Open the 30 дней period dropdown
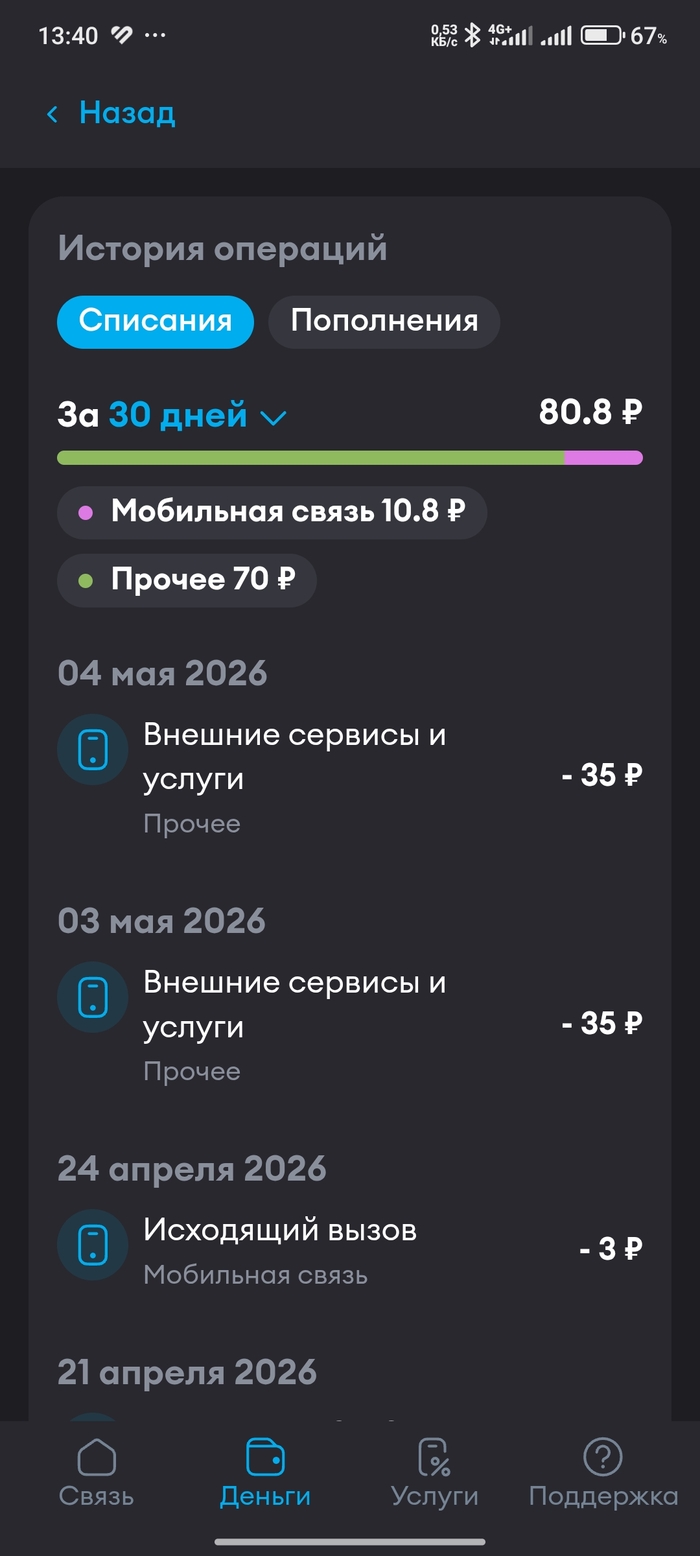Viewport: 700px width, 1556px height. point(197,415)
